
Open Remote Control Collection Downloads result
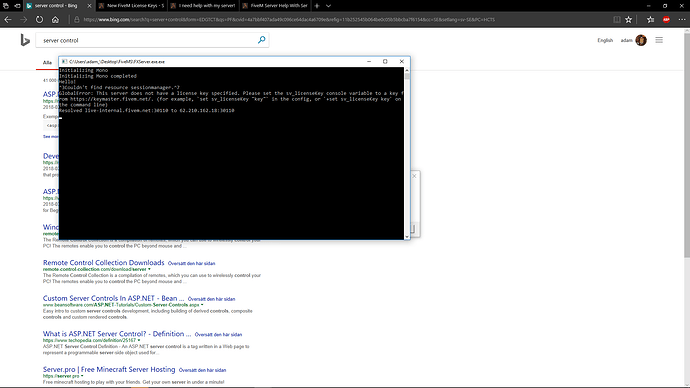tap(103, 263)
